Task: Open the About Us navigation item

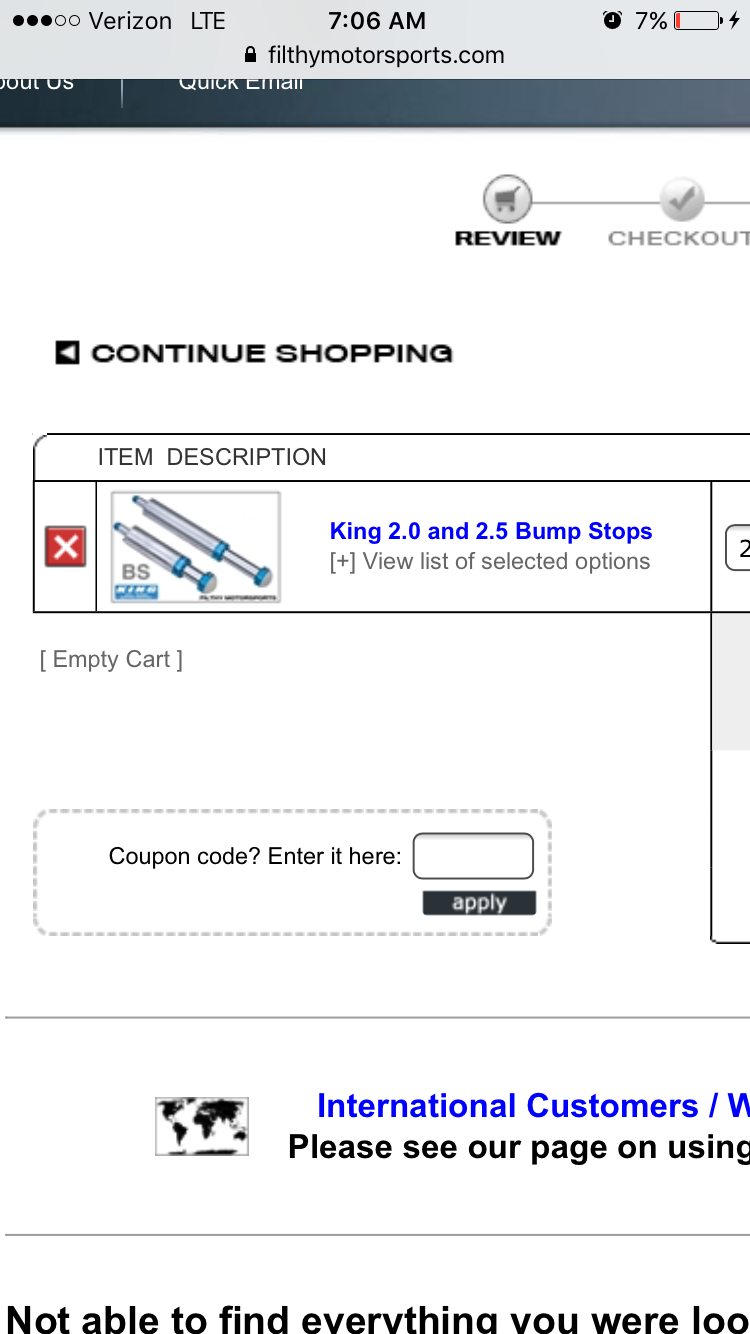Action: (x=36, y=83)
